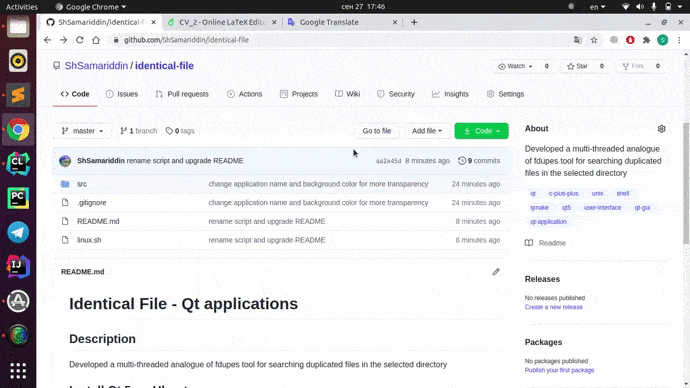The width and height of the screenshot is (690, 388).
Task: Click the c-plus-plus topic tag
Action: tap(564, 194)
